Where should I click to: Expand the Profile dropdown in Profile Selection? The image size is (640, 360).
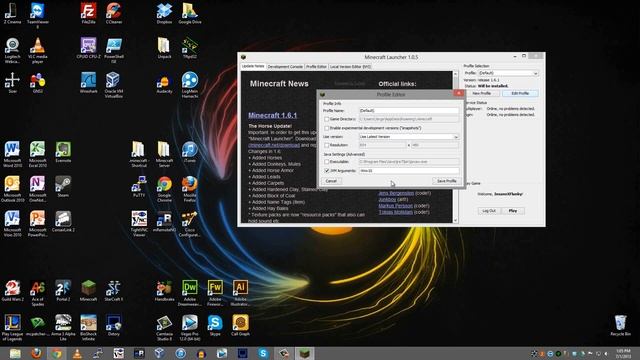508,73
